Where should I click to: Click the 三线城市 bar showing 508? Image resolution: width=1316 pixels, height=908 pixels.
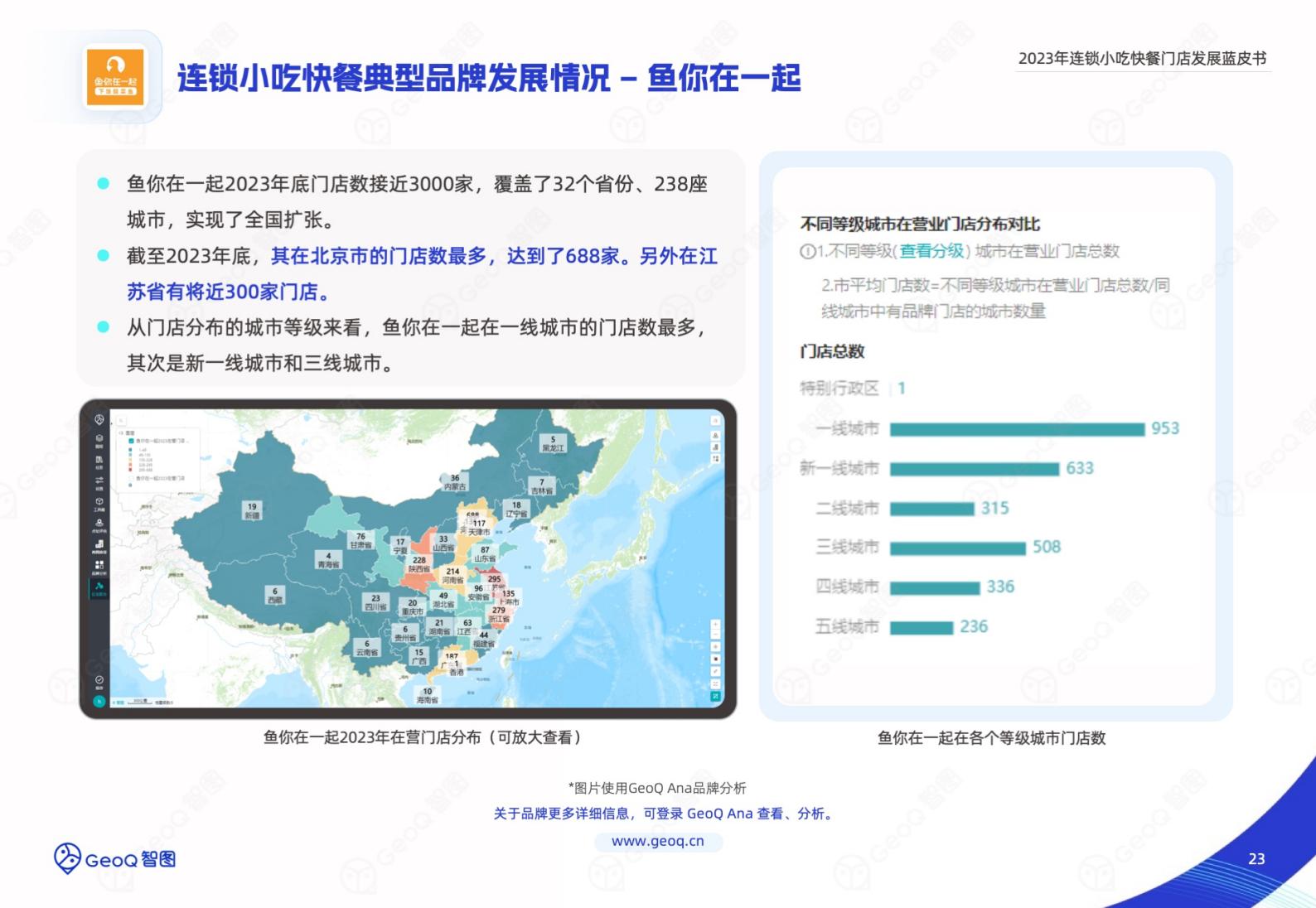click(958, 548)
